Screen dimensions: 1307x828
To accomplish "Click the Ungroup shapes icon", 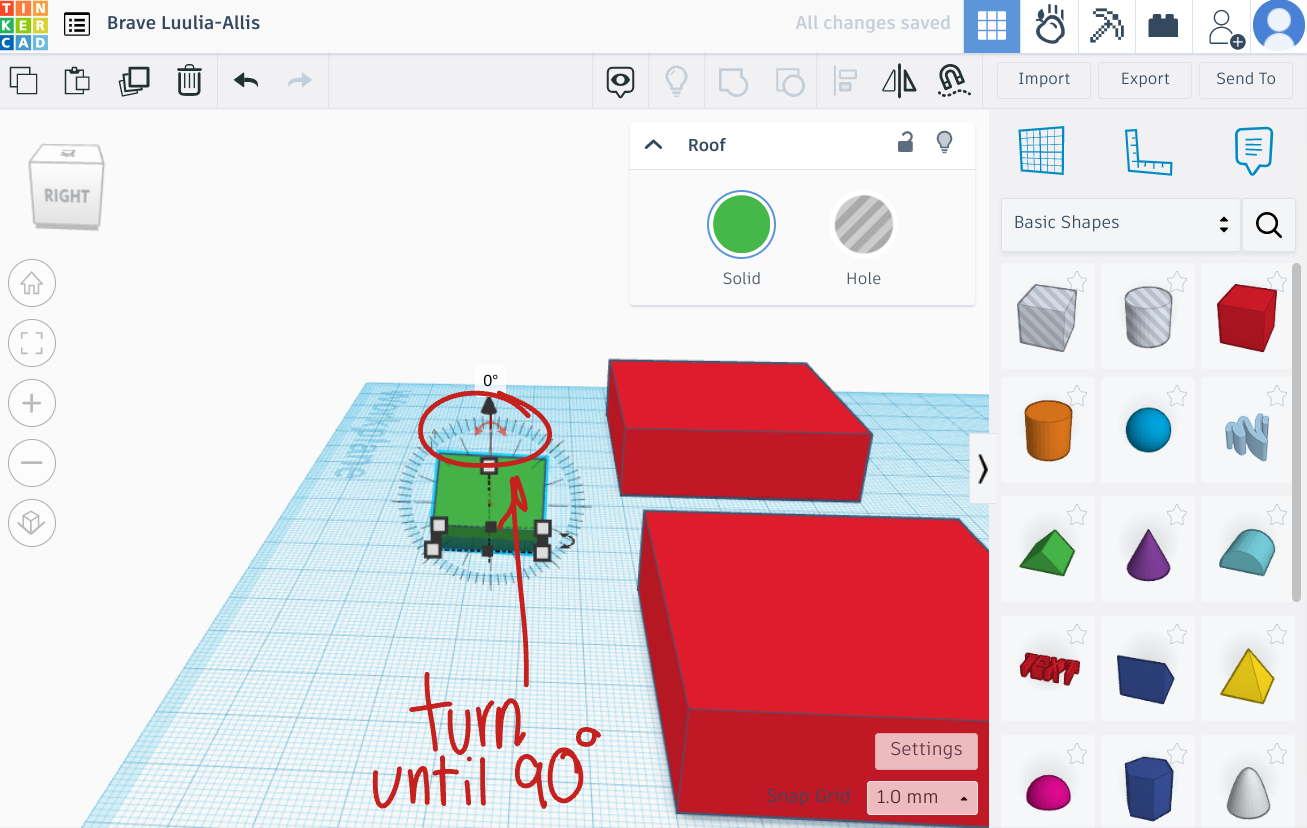I will click(x=790, y=81).
